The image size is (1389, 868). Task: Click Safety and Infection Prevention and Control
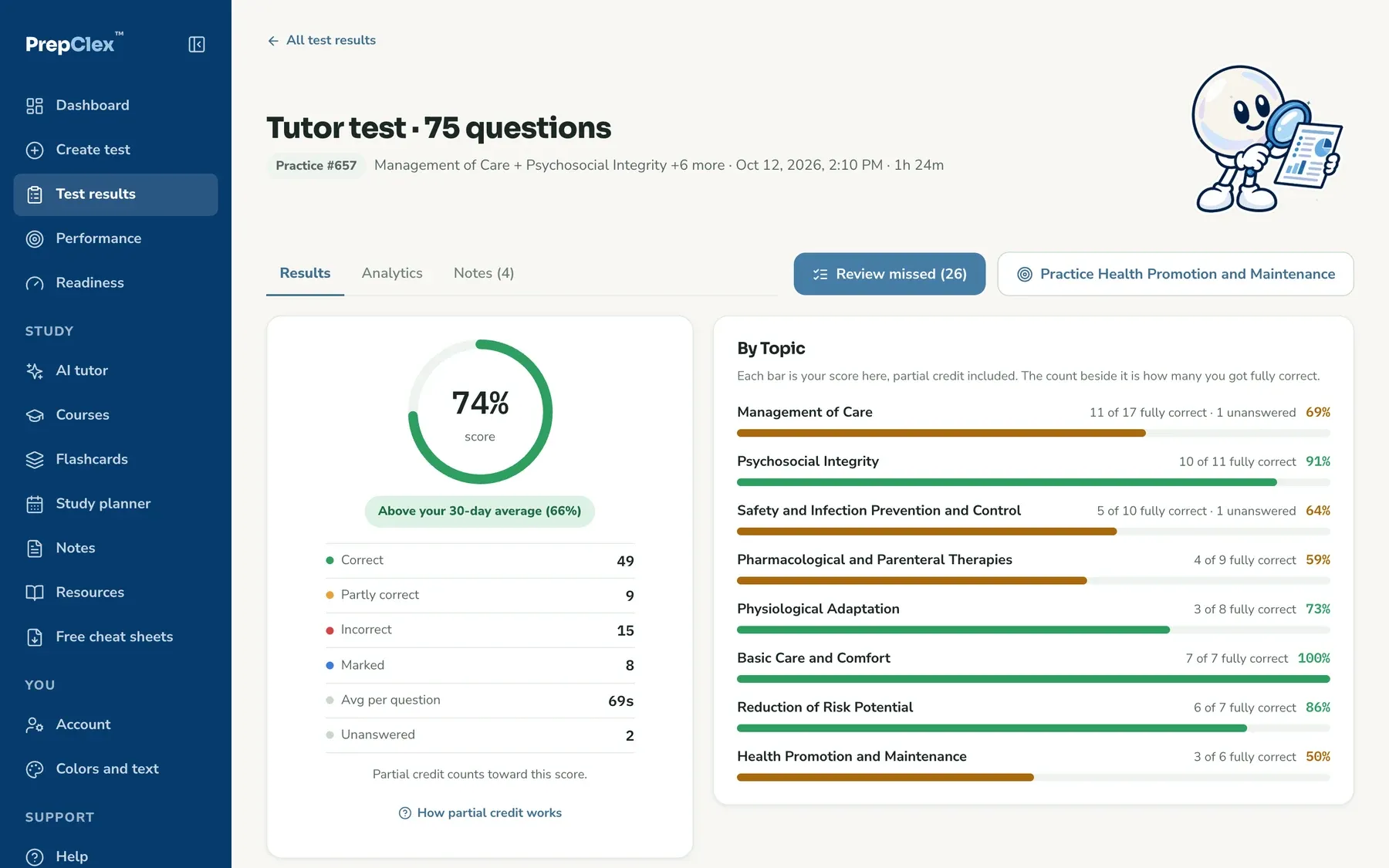(879, 511)
